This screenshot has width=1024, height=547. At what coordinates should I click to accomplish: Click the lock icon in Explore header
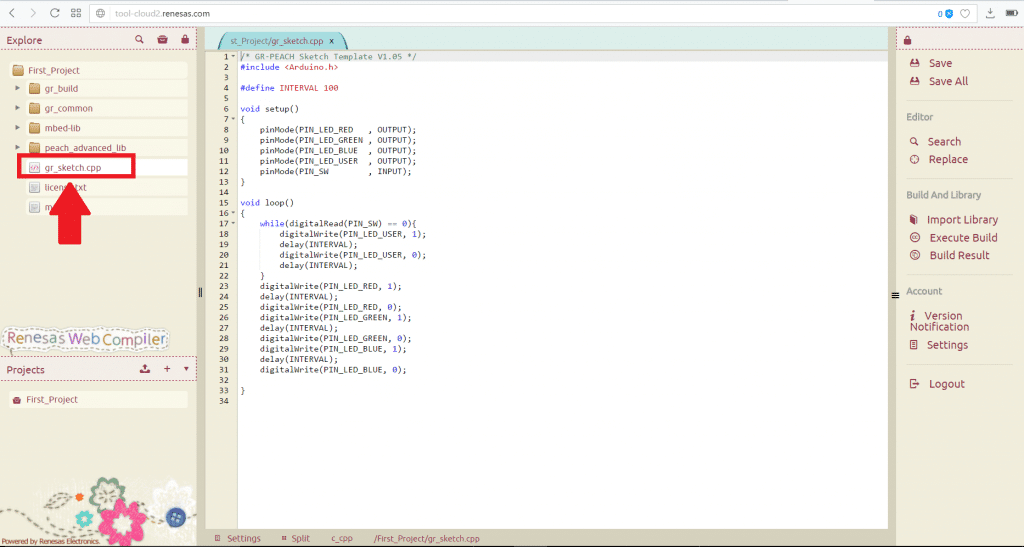pos(185,40)
